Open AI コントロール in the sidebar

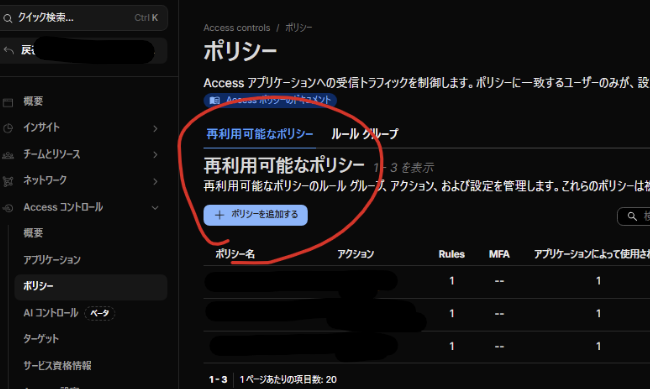click(51, 313)
